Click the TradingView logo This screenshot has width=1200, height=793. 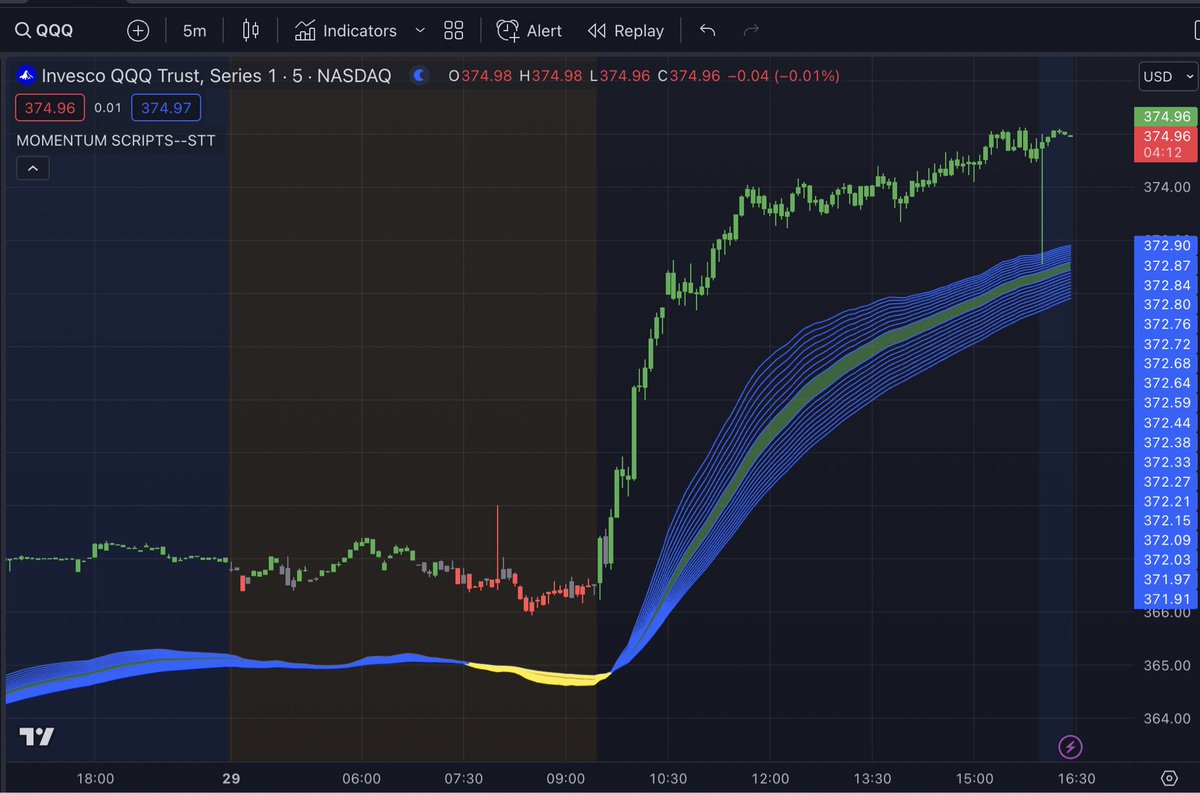coord(37,737)
